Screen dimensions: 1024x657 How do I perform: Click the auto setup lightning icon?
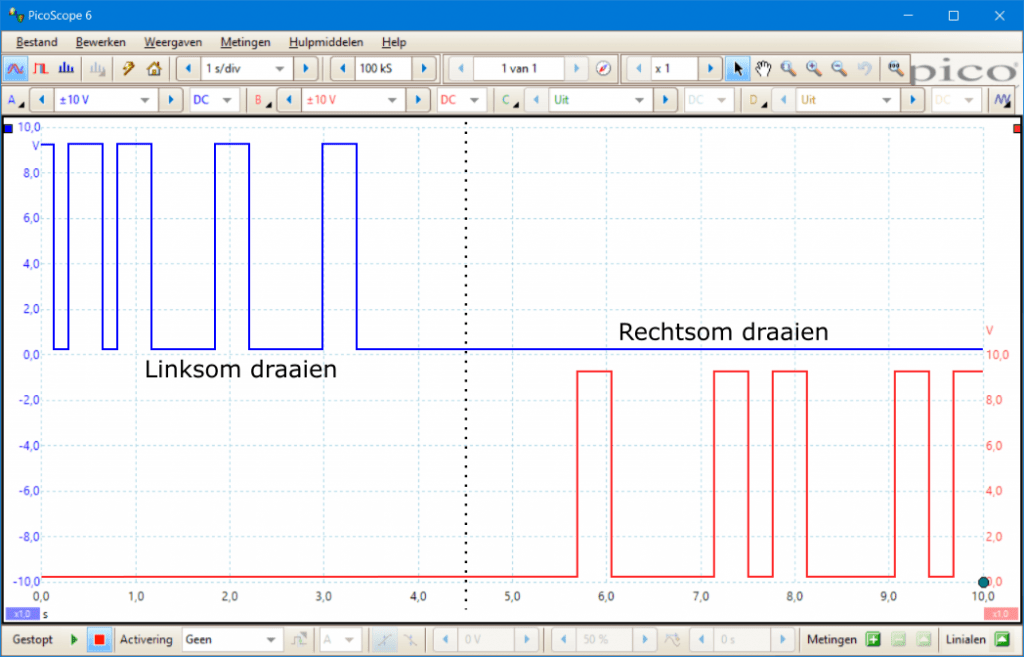point(128,69)
